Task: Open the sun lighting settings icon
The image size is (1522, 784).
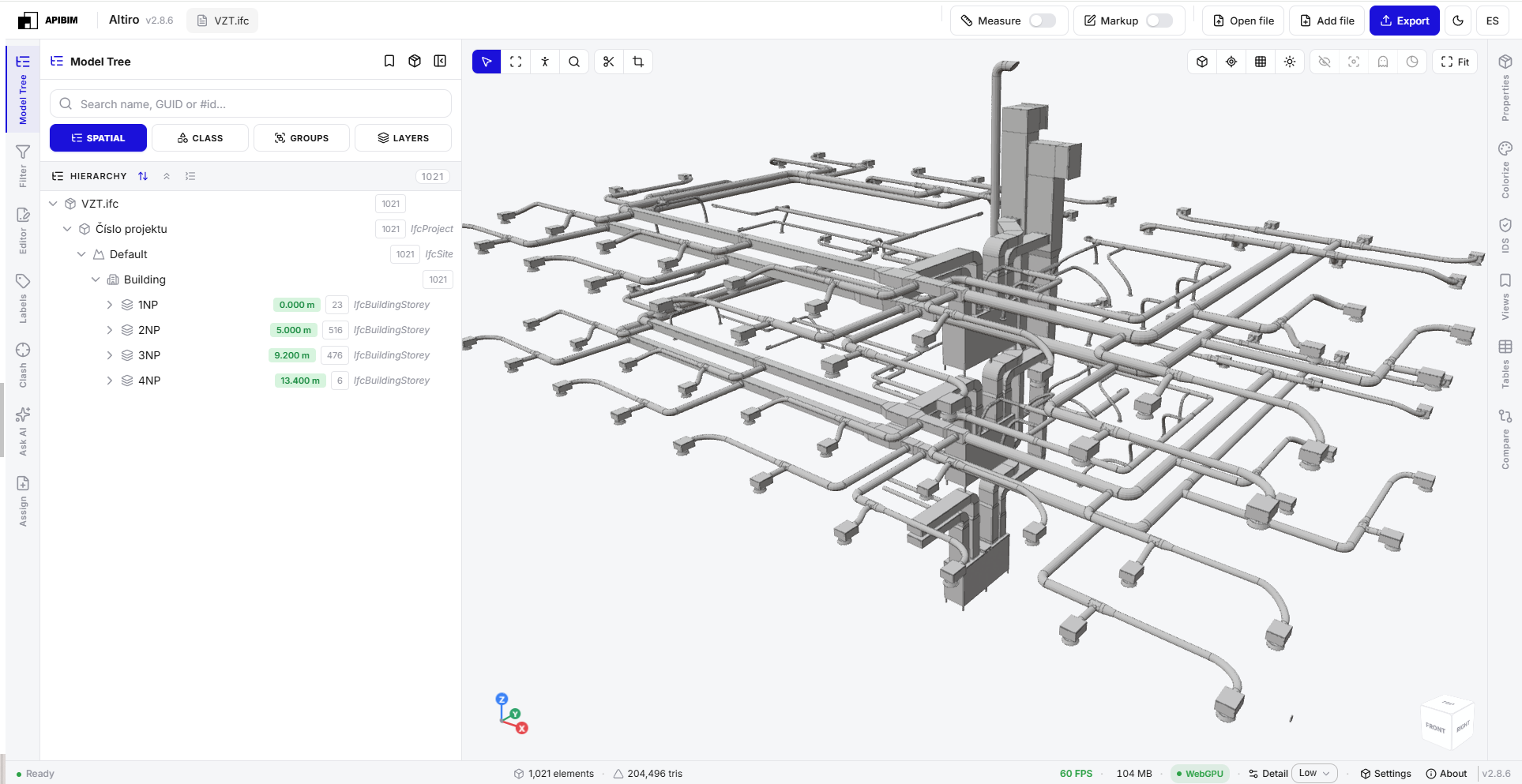Action: tap(1290, 62)
